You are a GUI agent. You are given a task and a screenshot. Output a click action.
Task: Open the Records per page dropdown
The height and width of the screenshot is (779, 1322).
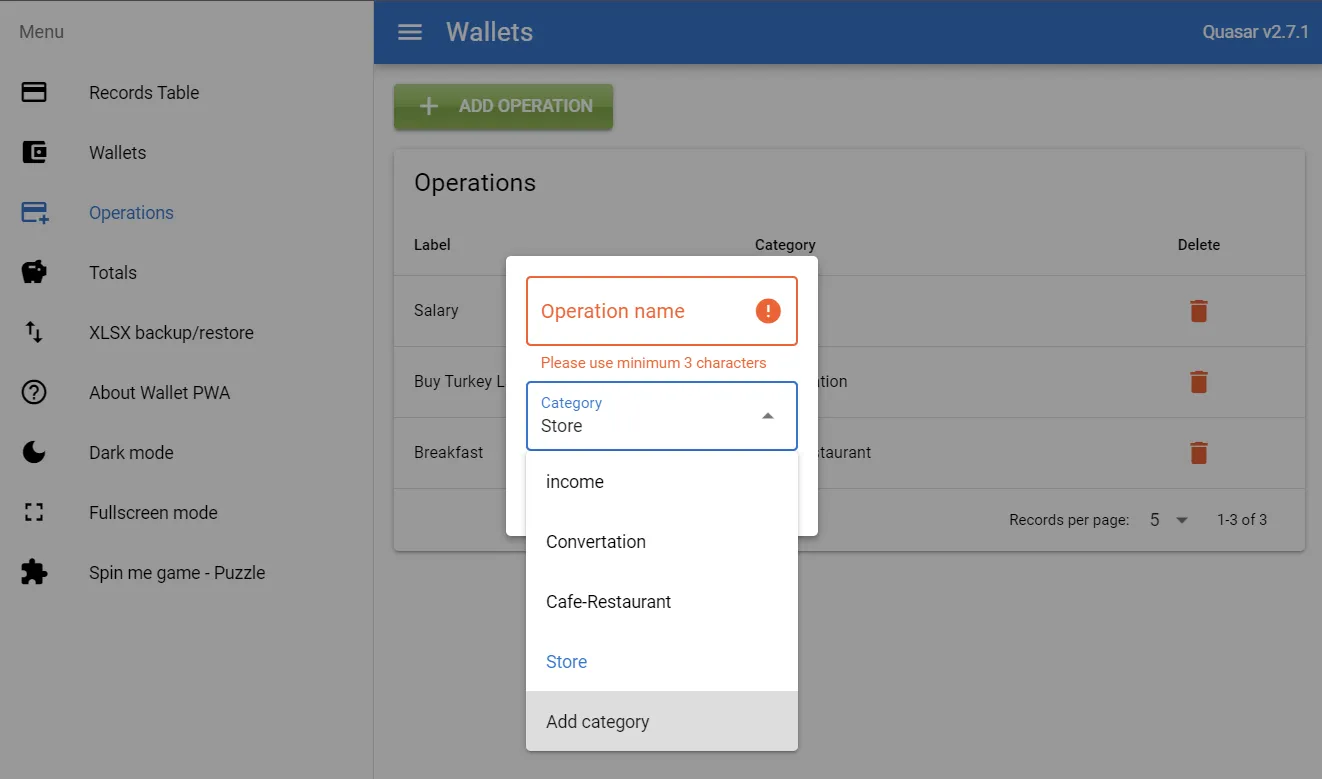(1168, 520)
